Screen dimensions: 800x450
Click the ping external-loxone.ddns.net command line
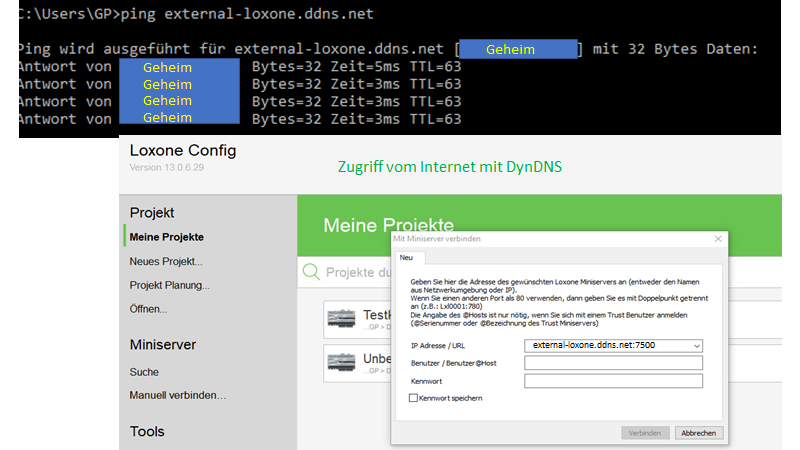tap(196, 14)
